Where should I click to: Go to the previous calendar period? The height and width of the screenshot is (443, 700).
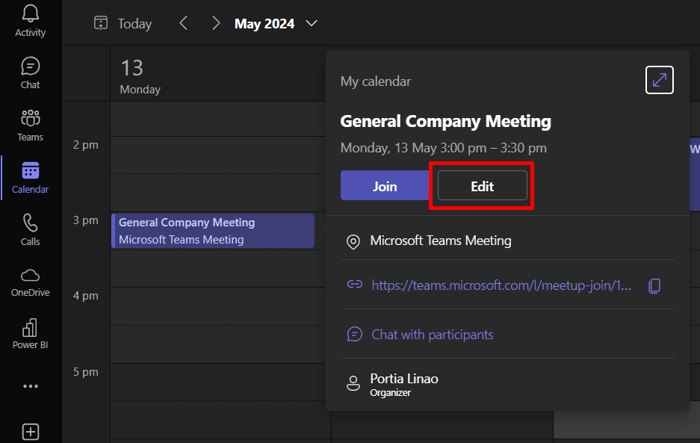point(183,23)
